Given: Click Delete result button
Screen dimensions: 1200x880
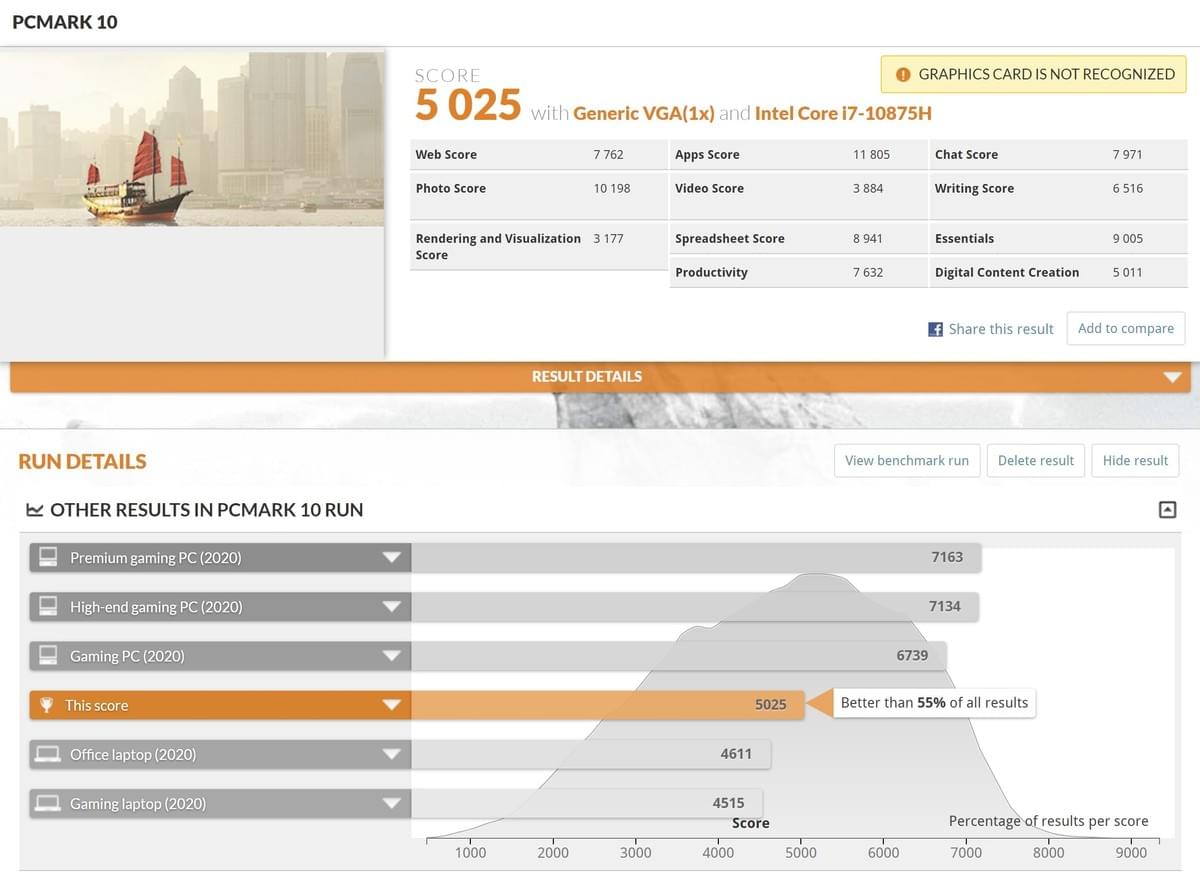Looking at the screenshot, I should [1036, 460].
